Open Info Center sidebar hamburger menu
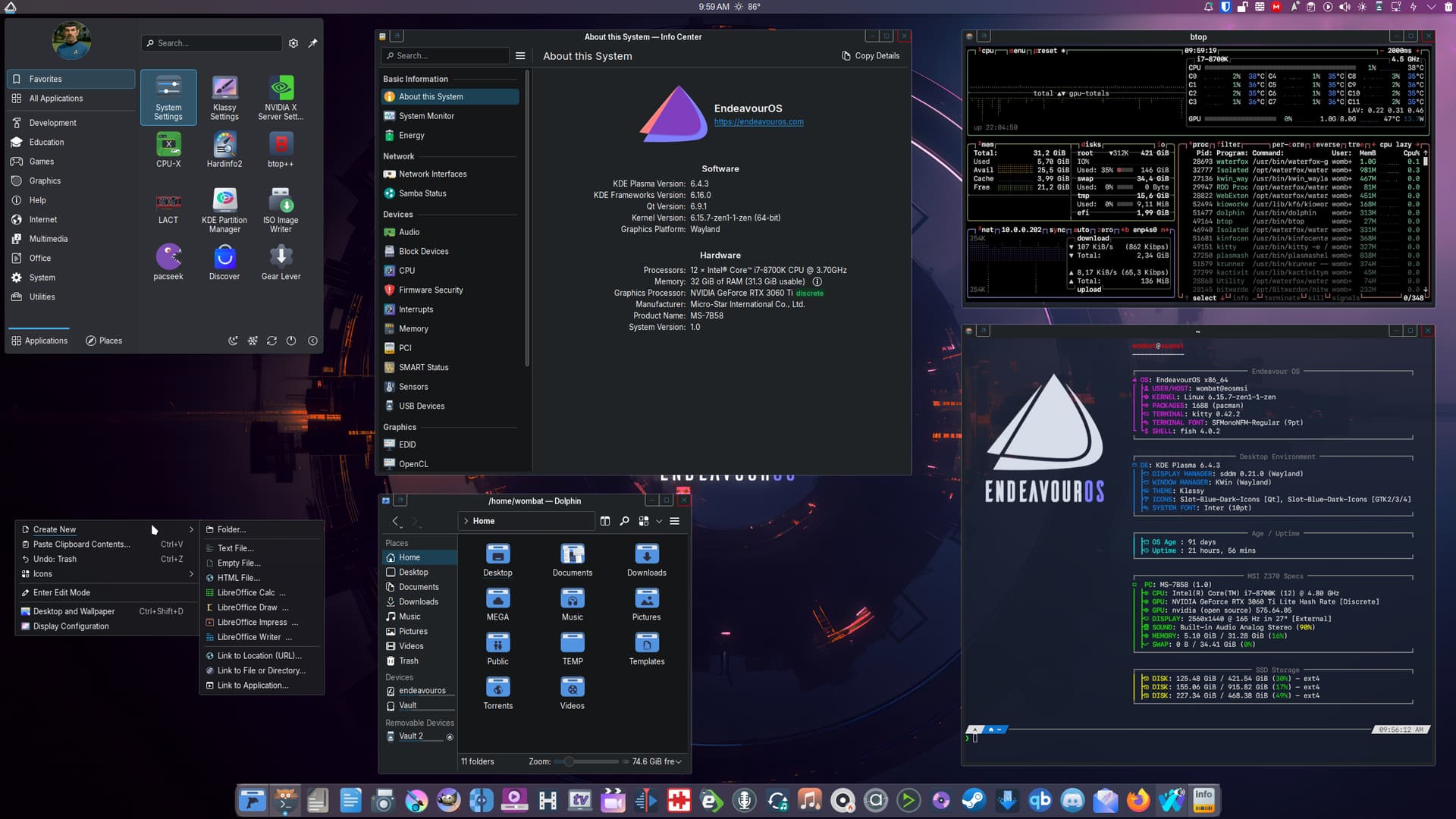Viewport: 1456px width, 819px height. tap(520, 56)
